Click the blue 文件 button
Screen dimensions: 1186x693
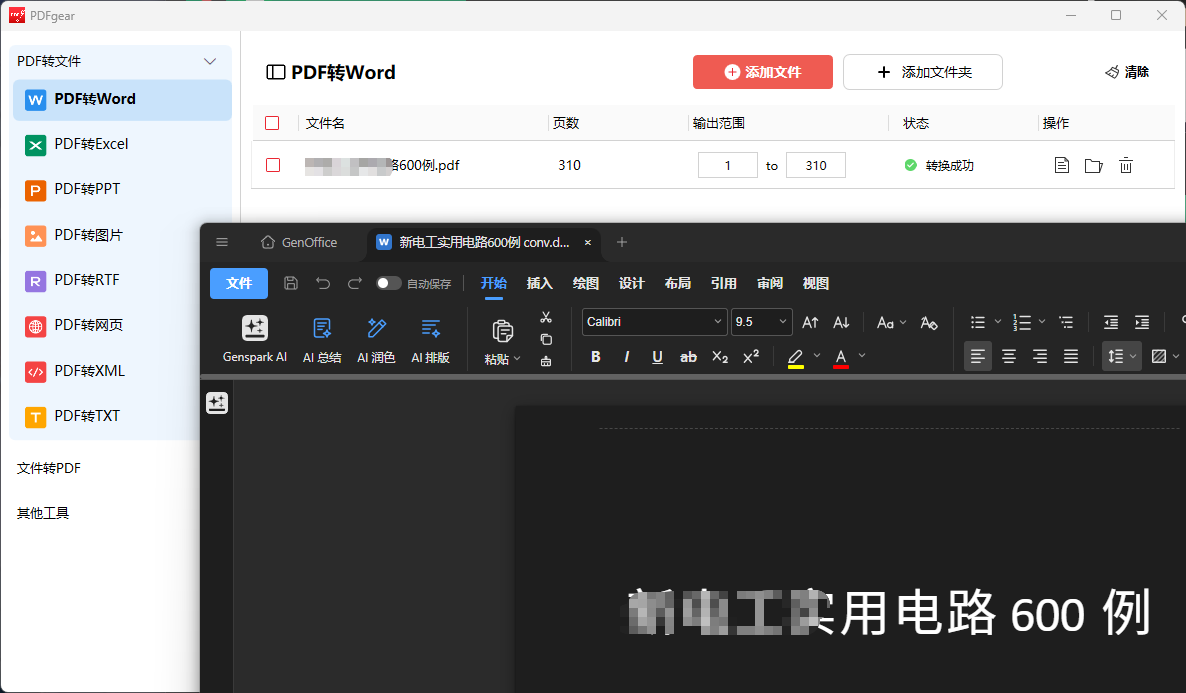[239, 283]
